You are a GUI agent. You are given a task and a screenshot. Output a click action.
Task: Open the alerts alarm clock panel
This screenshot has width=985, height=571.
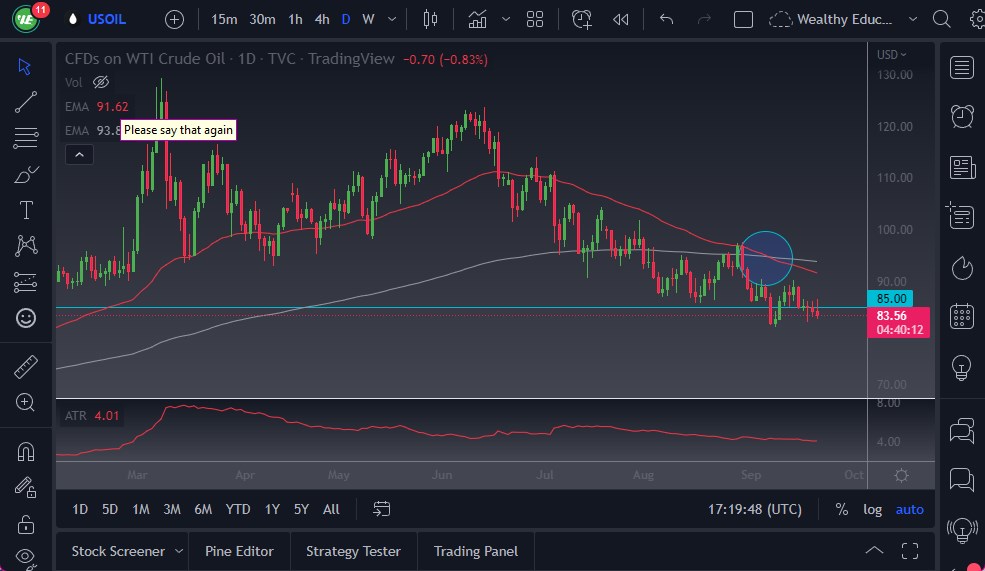click(x=962, y=116)
